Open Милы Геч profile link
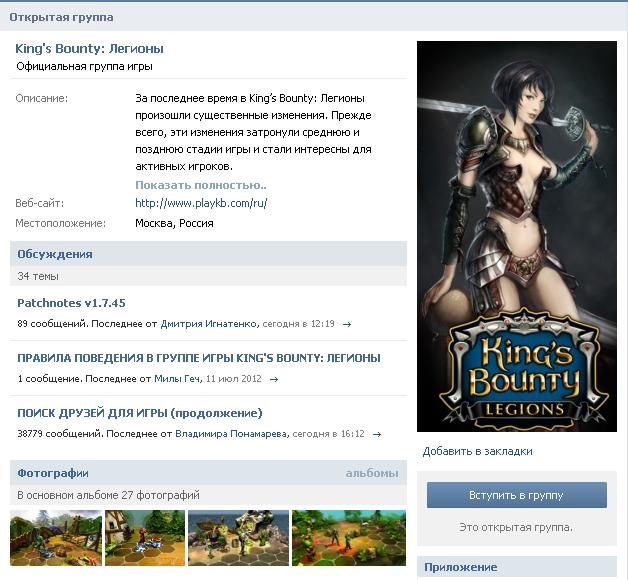This screenshot has width=628, height=580. tap(178, 379)
